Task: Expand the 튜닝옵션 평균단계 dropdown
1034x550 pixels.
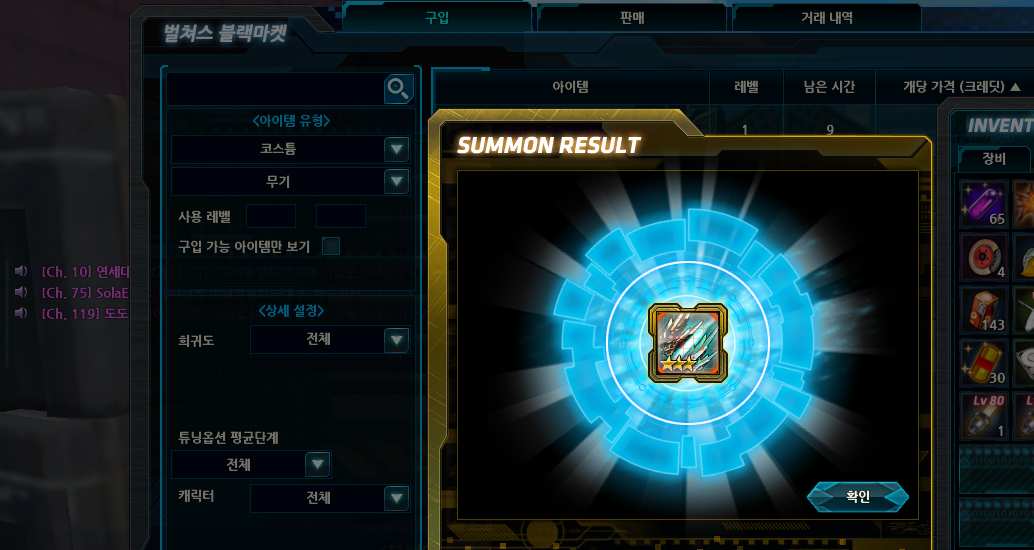Action: [x=251, y=464]
